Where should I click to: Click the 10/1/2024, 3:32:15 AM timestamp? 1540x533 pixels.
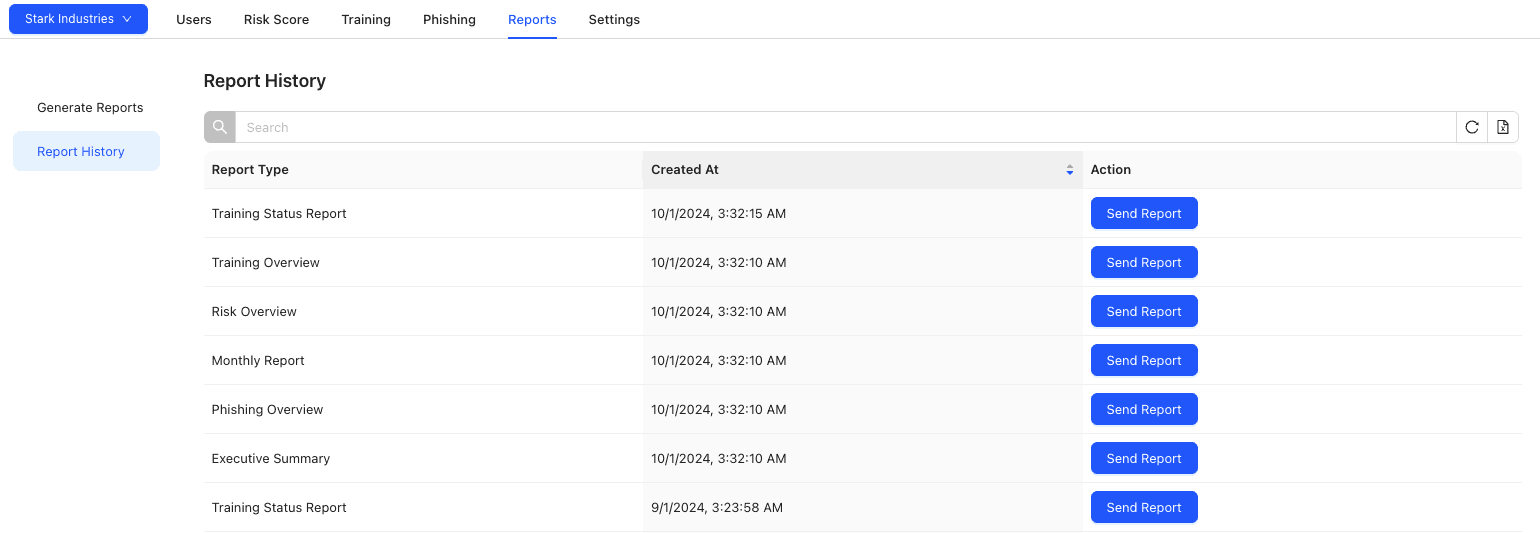tap(719, 213)
